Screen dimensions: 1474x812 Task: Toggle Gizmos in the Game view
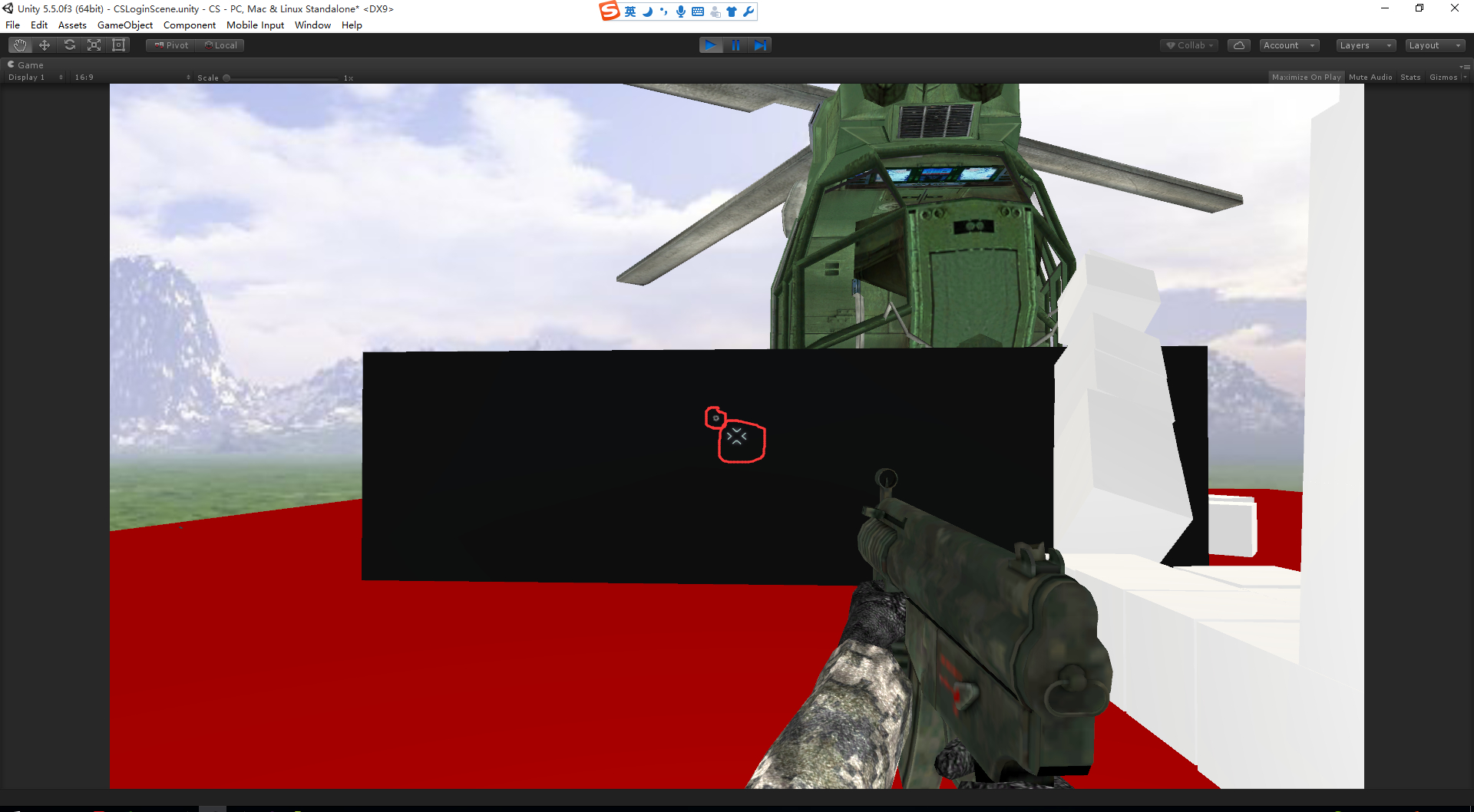[1443, 78]
